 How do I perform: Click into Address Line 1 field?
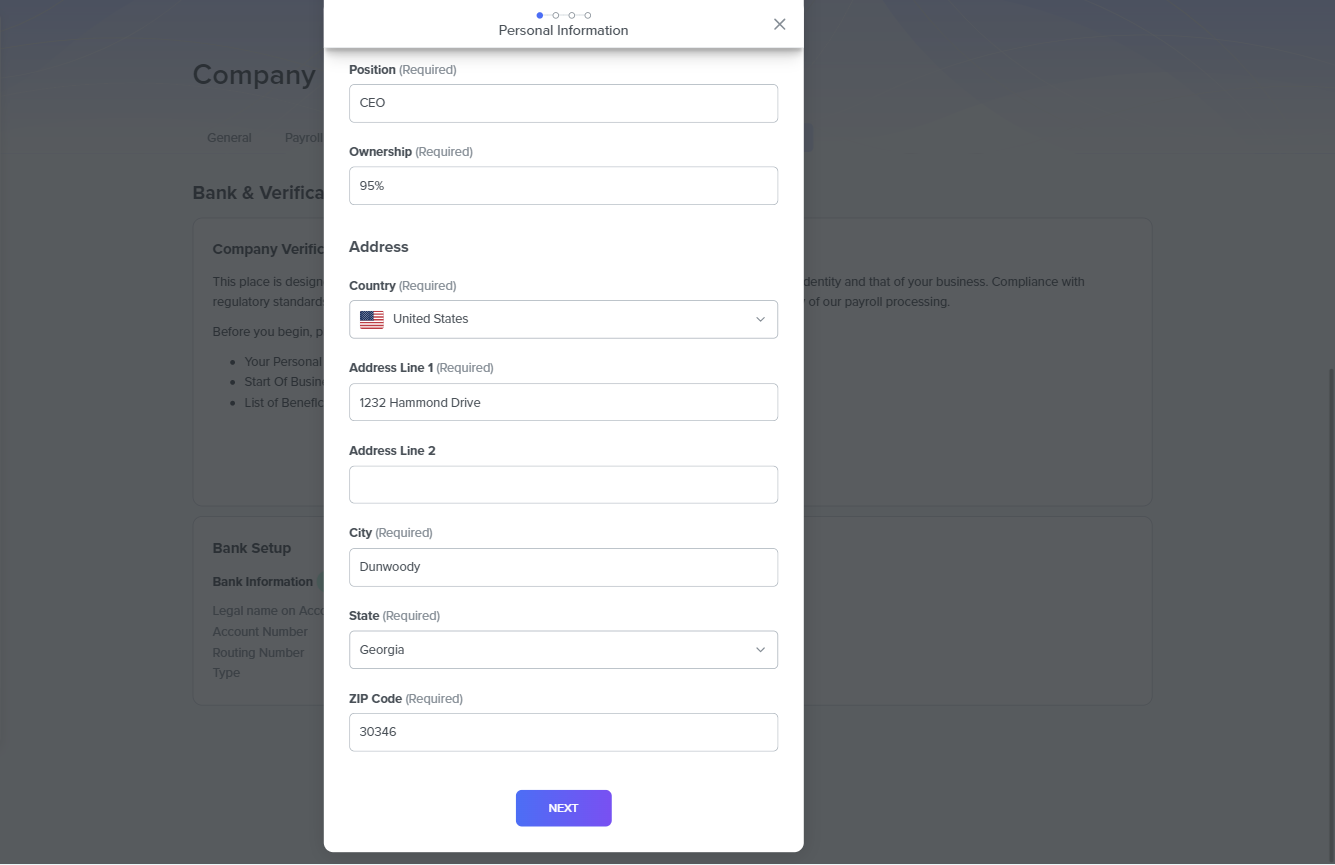click(563, 403)
